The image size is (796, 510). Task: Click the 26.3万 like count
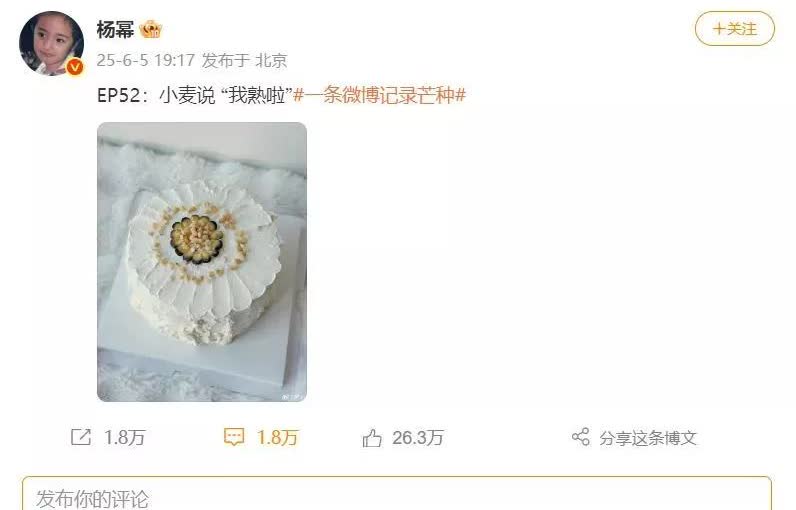click(418, 437)
